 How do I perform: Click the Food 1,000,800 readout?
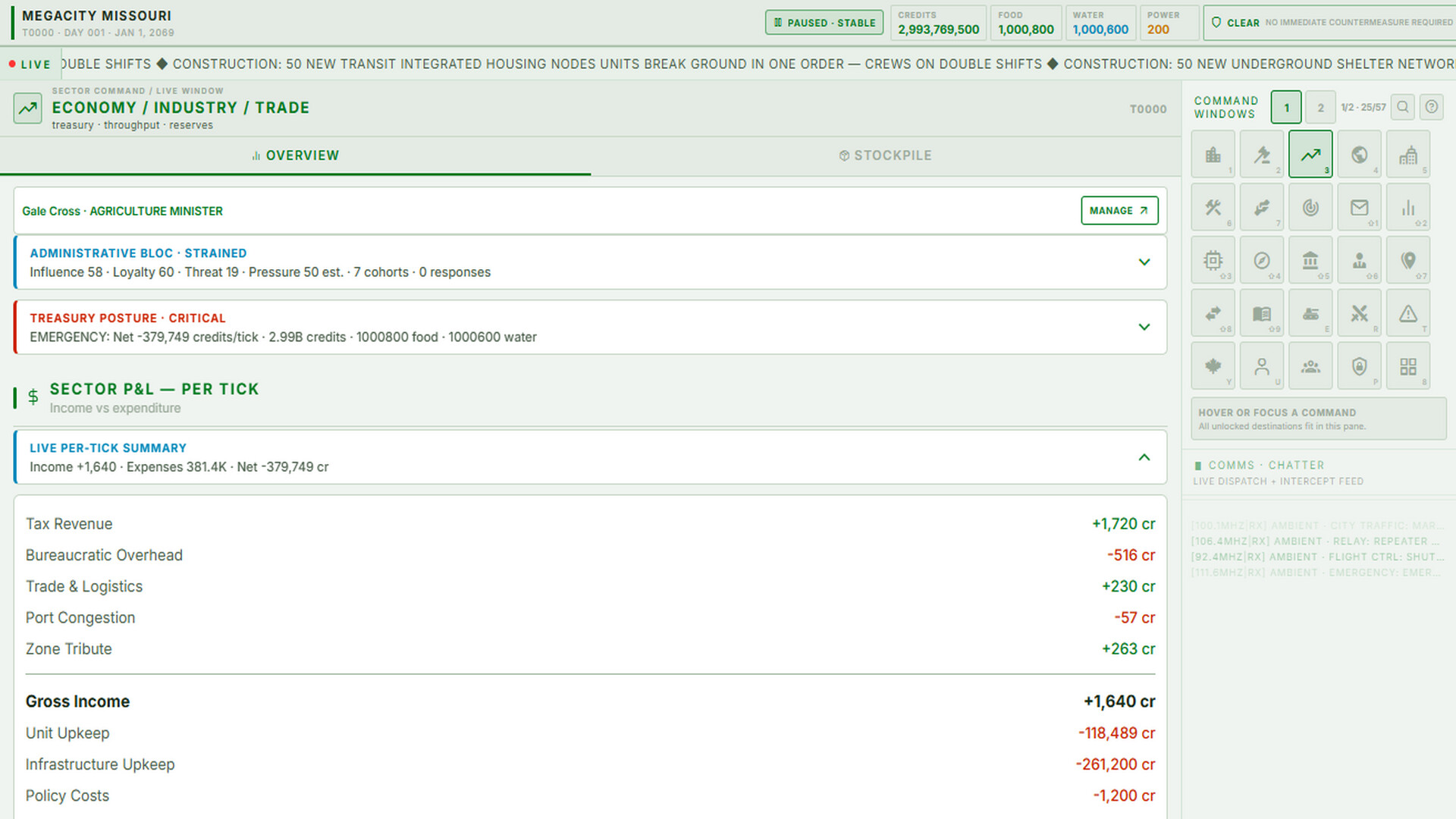1026,23
